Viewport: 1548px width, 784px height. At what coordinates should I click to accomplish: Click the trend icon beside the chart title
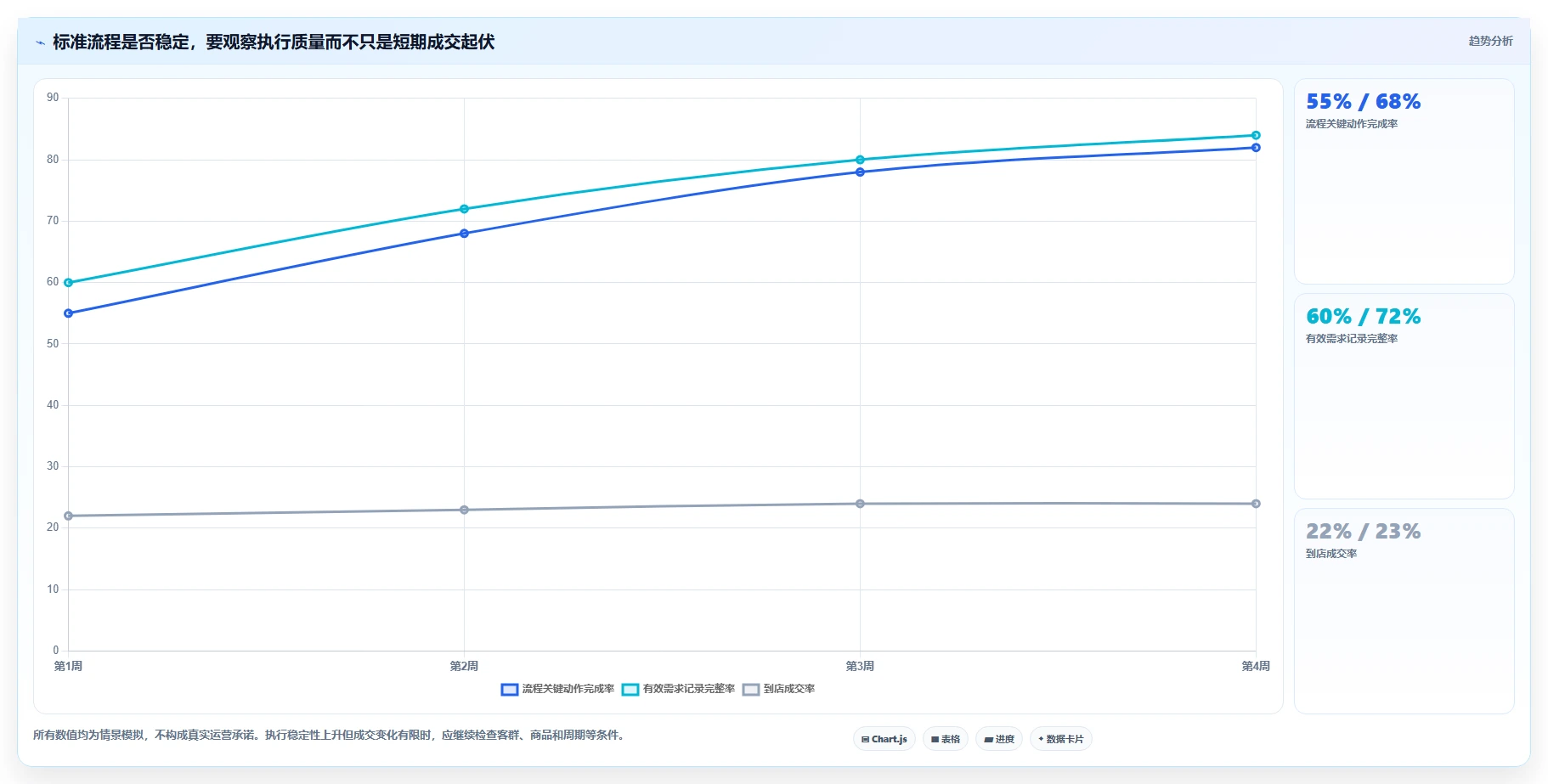40,42
